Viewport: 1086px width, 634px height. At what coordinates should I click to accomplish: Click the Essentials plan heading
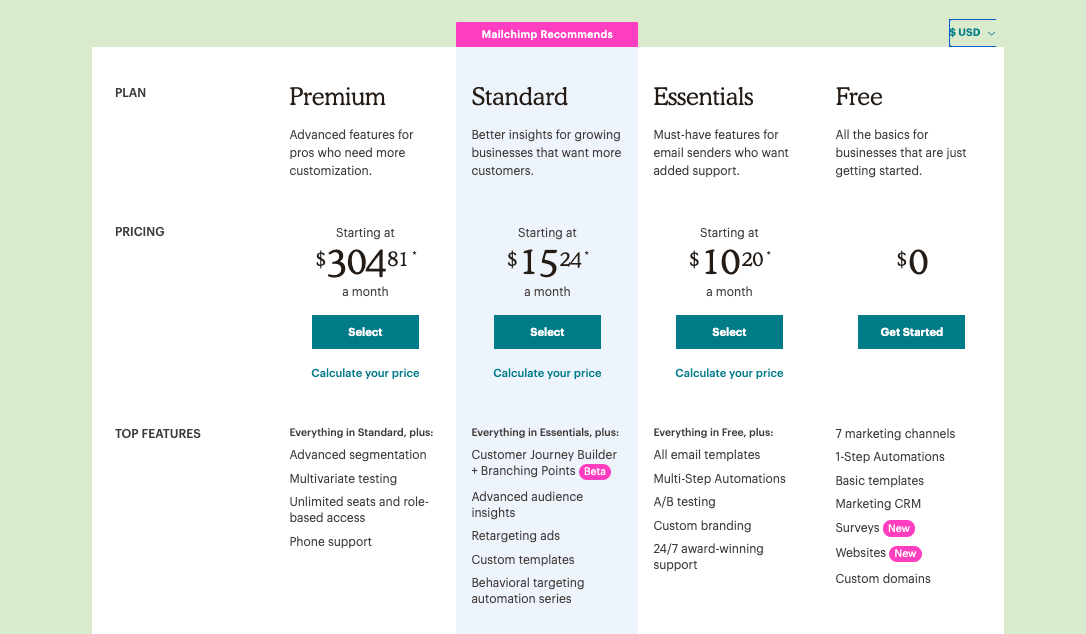(x=703, y=97)
